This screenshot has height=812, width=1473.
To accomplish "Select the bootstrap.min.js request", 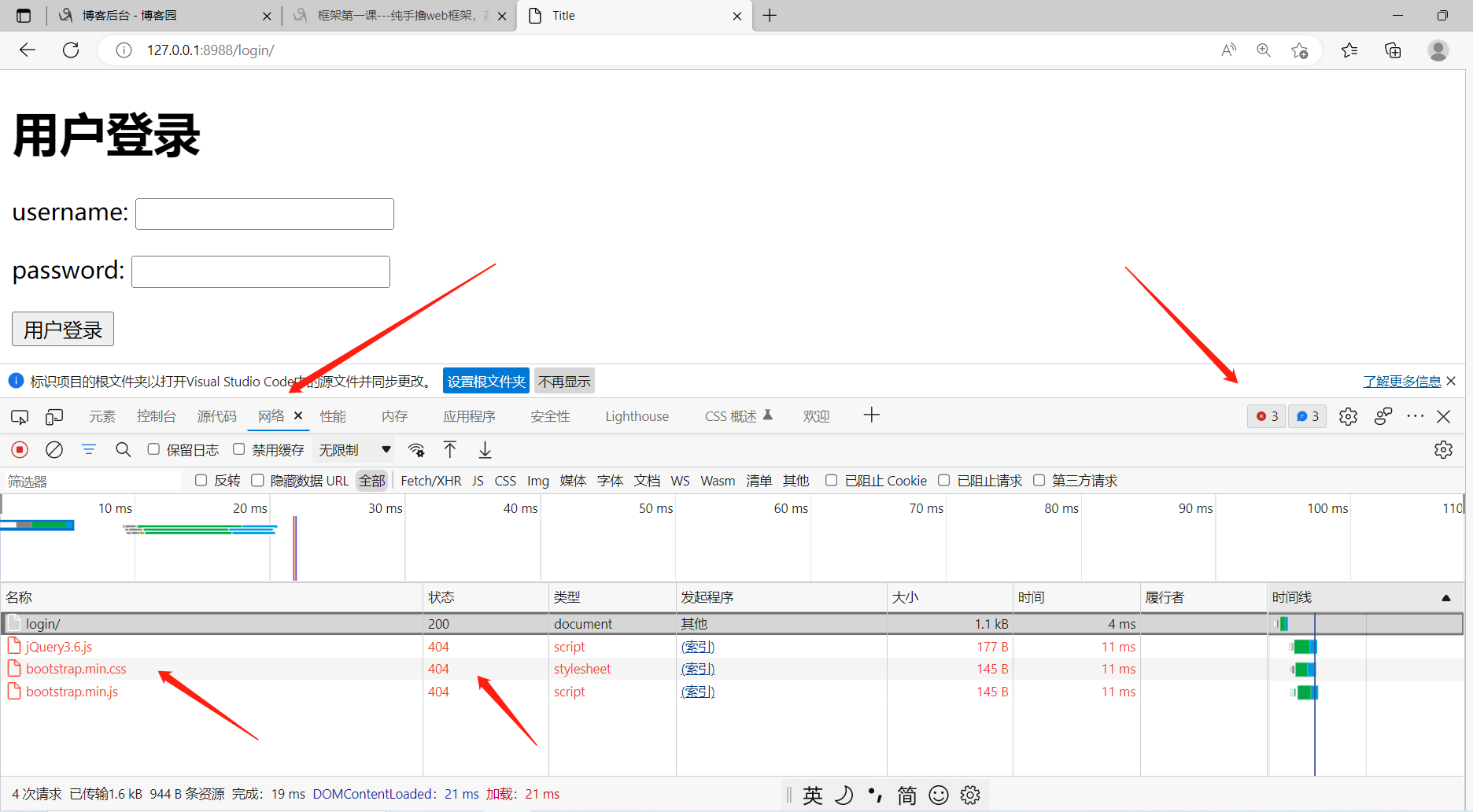I will [x=72, y=692].
